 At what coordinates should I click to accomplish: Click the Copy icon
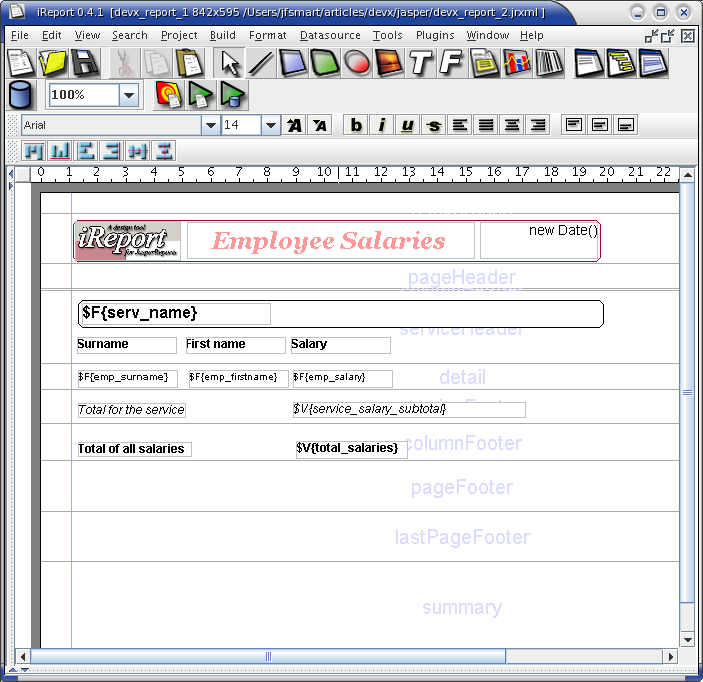[156, 63]
